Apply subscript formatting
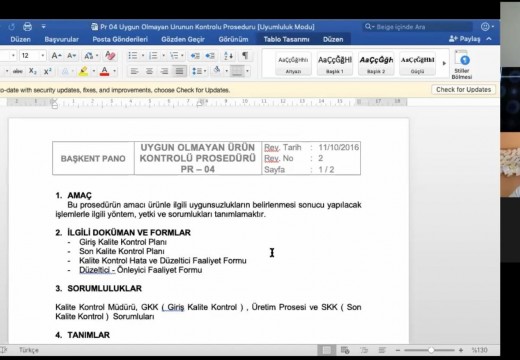Image resolution: width=520 pixels, height=360 pixels. coord(33,71)
